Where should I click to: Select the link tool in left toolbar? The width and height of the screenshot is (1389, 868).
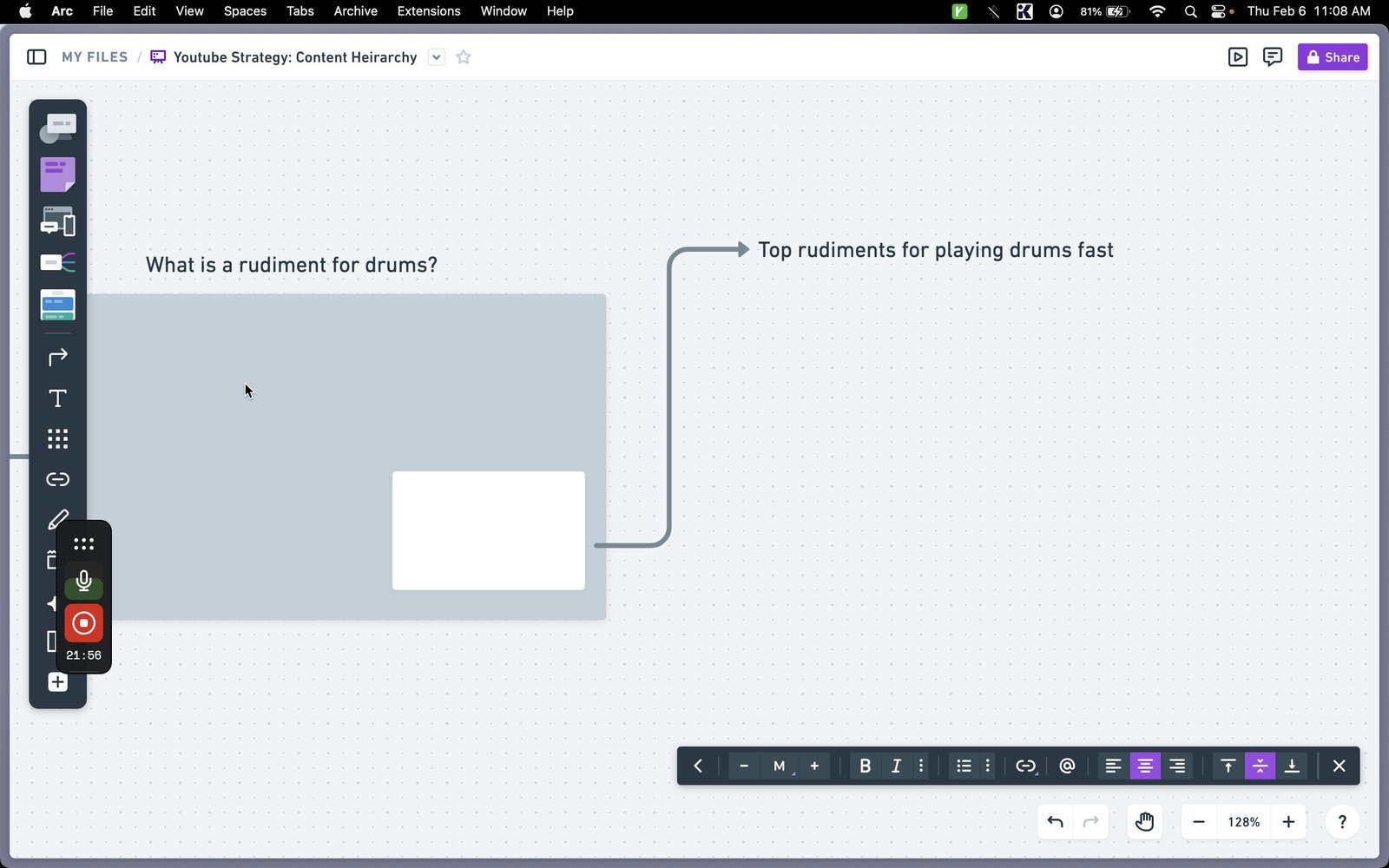click(57, 479)
